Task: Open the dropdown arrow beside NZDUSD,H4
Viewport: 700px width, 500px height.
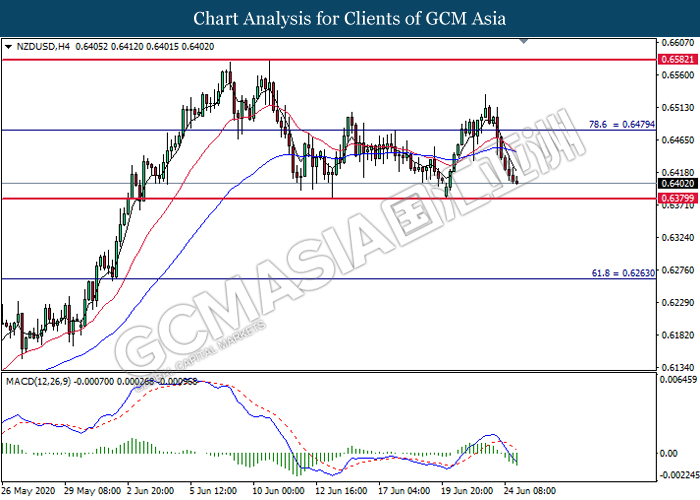Action: (x=8, y=46)
